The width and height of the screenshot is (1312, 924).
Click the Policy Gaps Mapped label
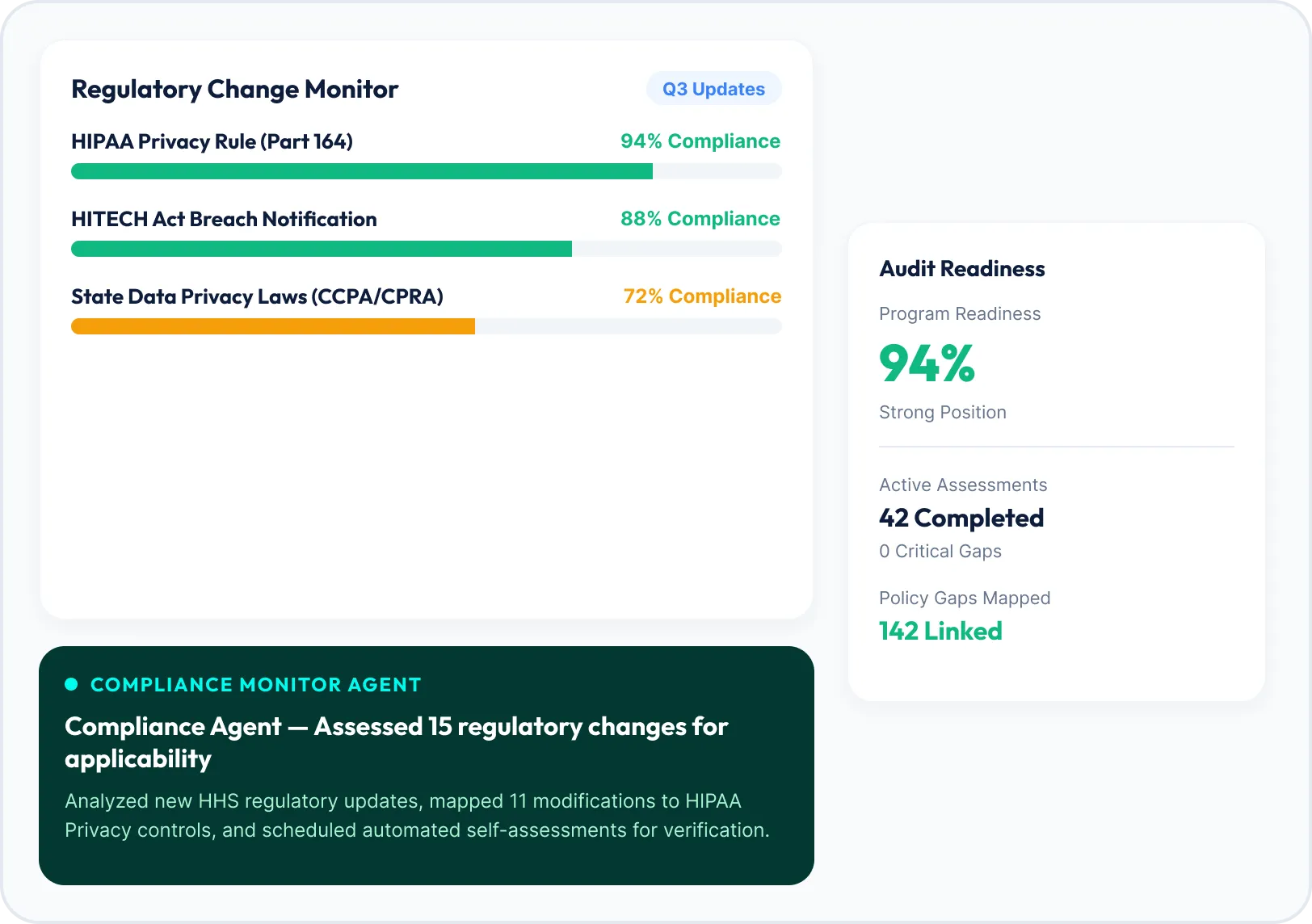coord(965,598)
